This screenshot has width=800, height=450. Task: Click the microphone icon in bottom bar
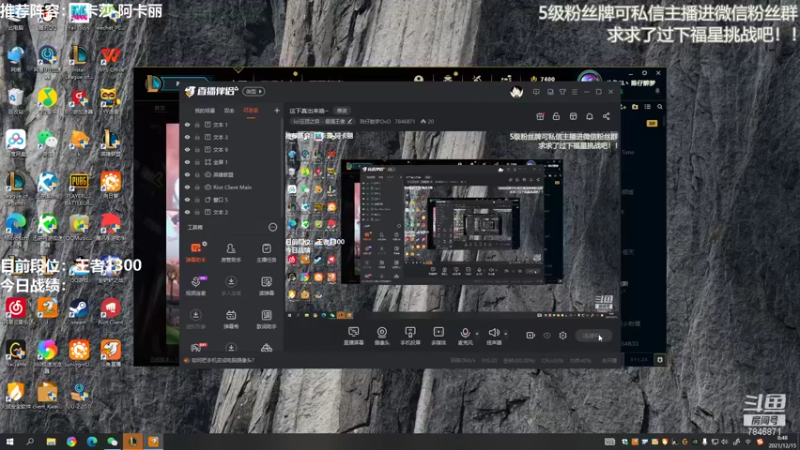465,333
